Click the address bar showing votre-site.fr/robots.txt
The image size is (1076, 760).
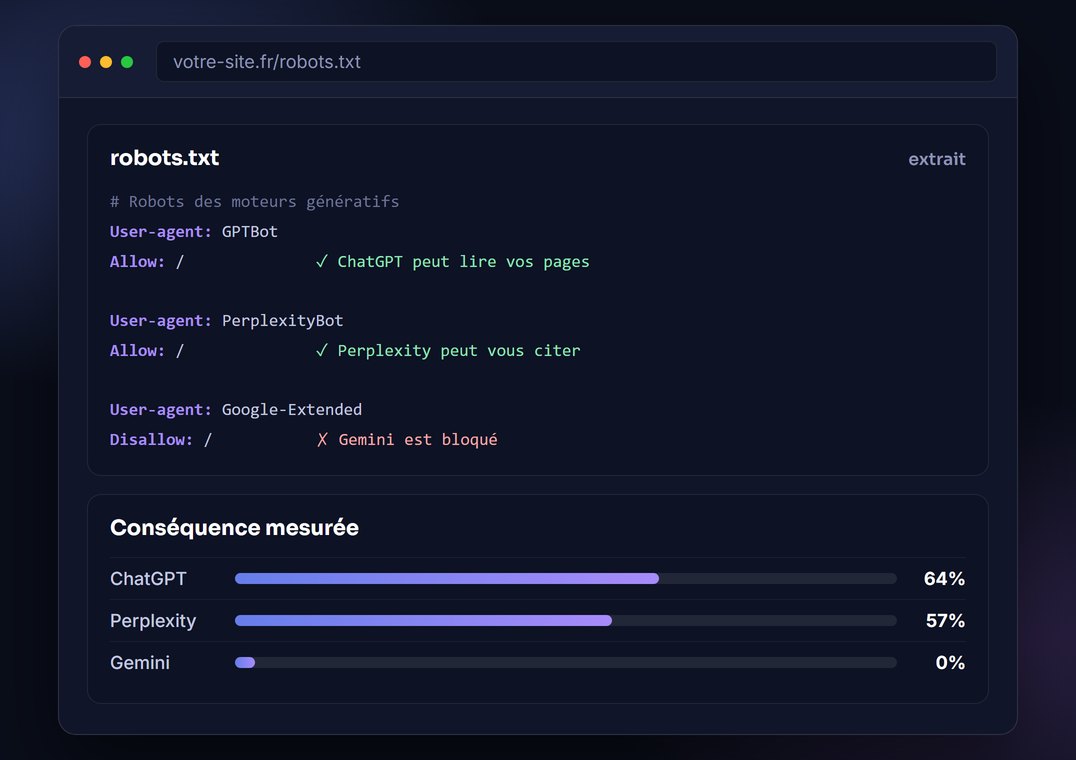click(576, 62)
